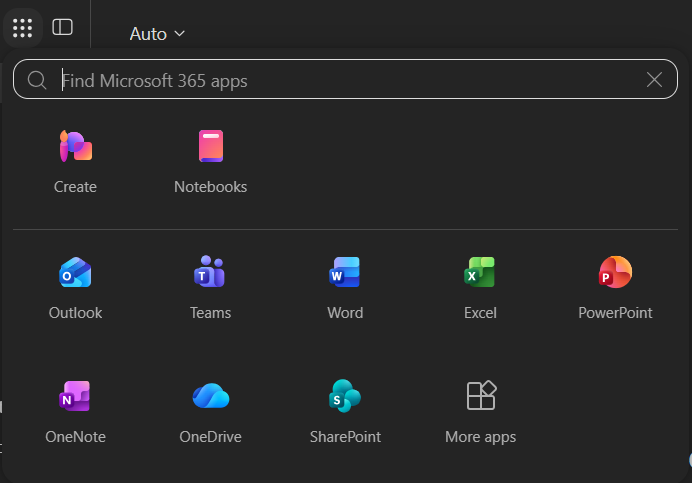Open the Notebooks app
This screenshot has width=692, height=483.
(x=211, y=162)
